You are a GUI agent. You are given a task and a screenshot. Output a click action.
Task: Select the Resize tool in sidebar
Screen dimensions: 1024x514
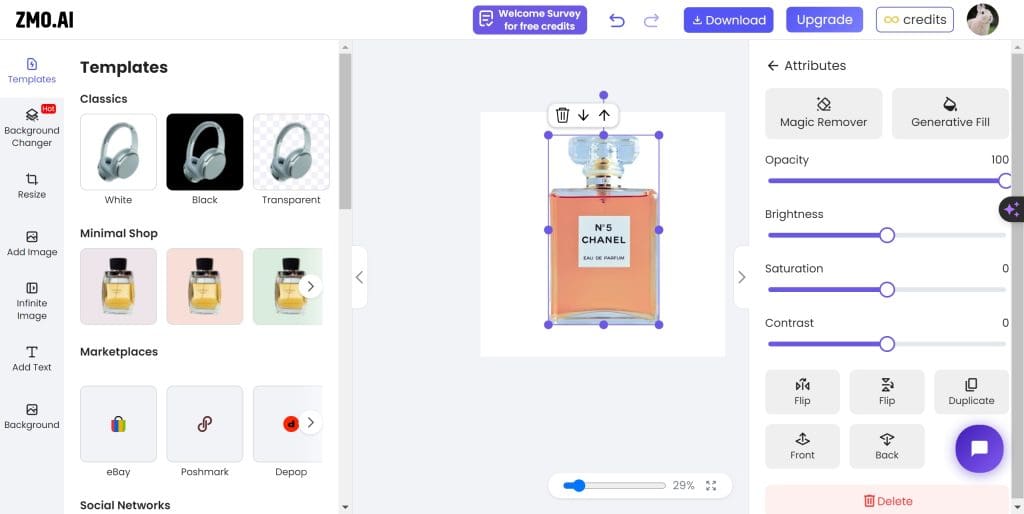31,186
